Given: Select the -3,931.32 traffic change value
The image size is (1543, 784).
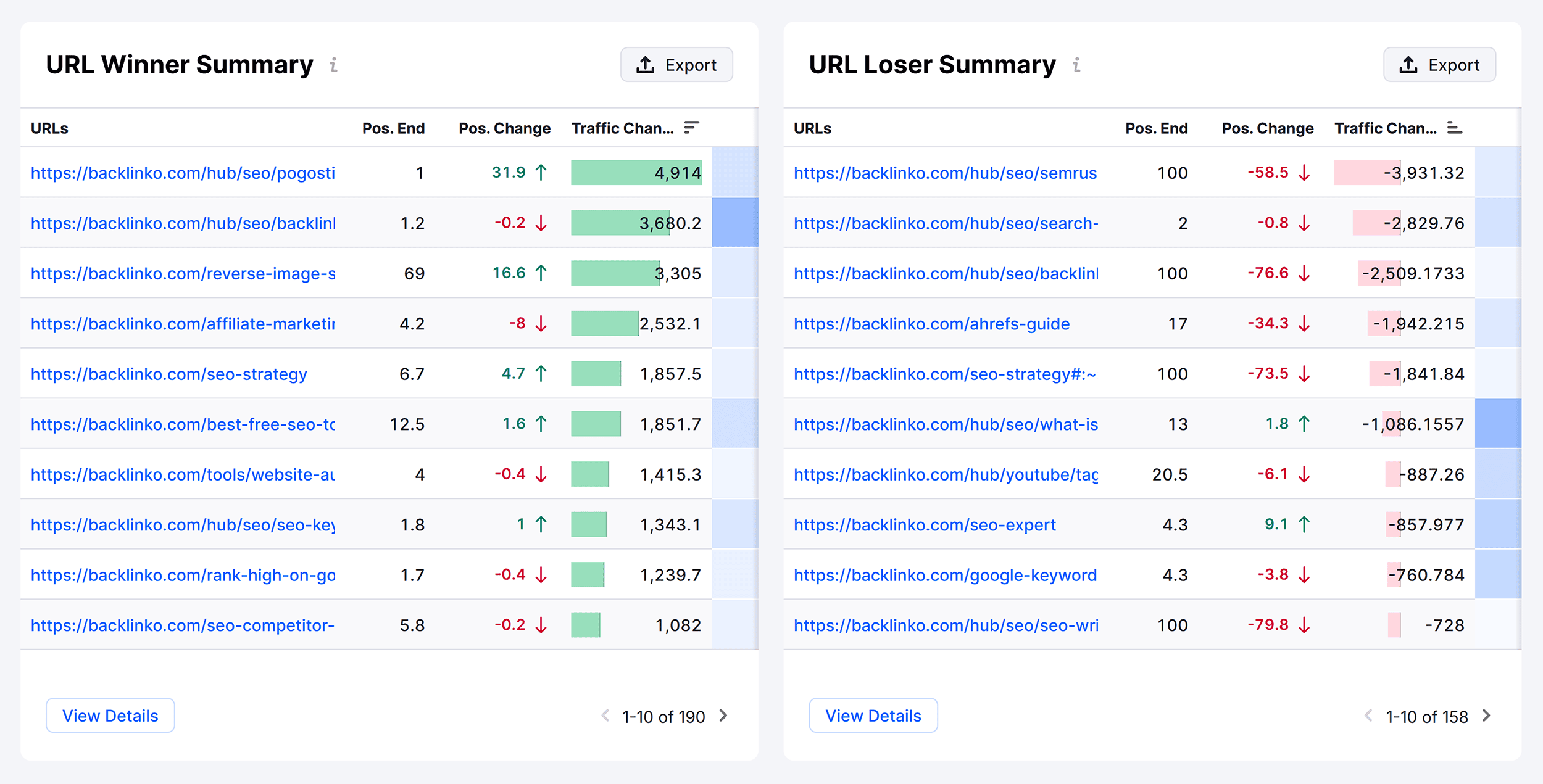Looking at the screenshot, I should [x=1423, y=173].
